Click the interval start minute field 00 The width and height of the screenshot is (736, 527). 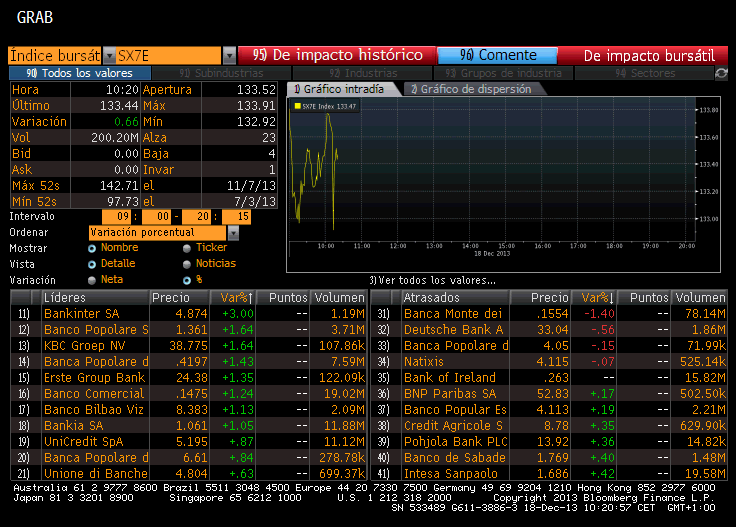tap(156, 216)
